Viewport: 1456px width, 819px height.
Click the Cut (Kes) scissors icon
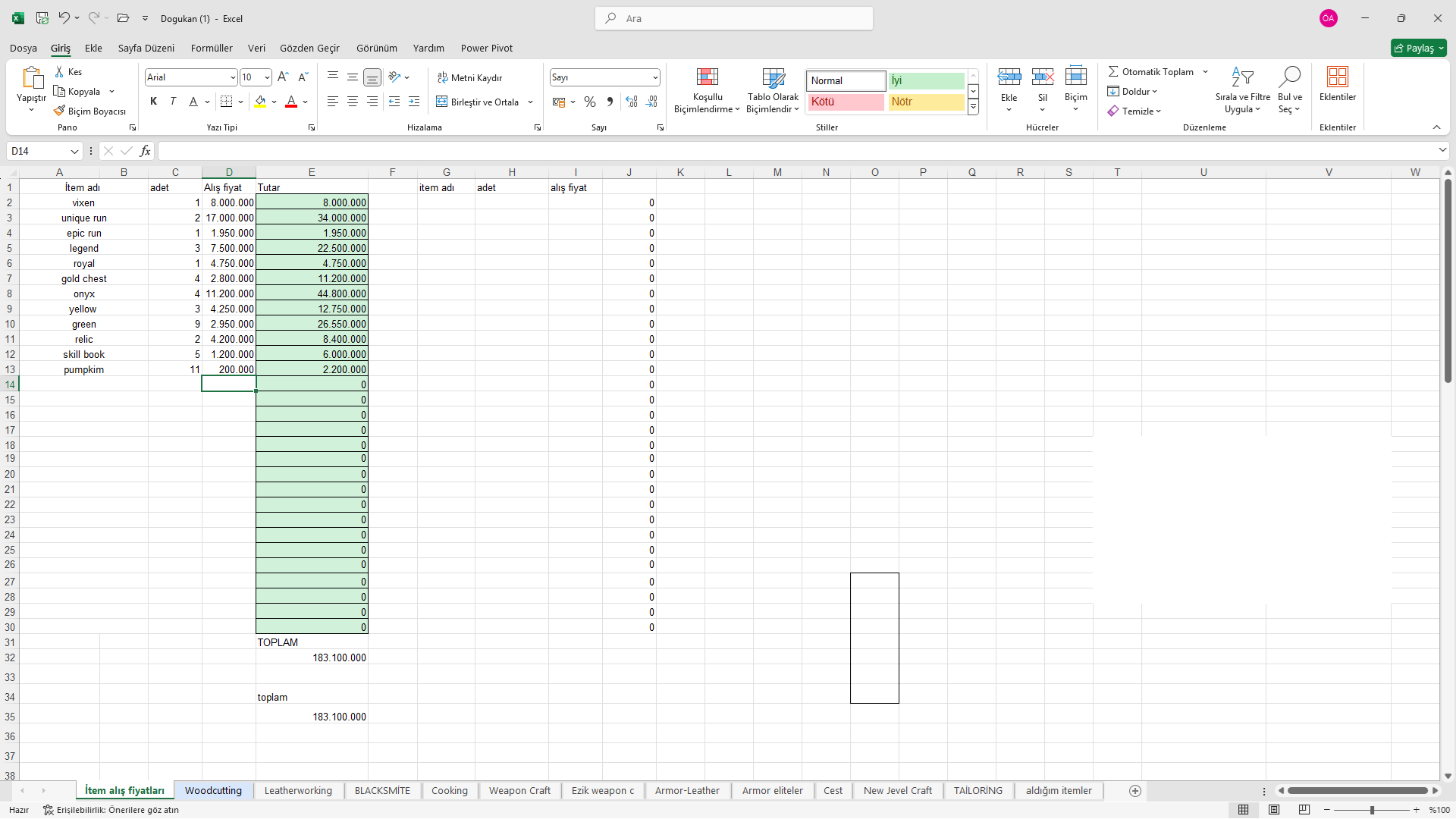59,72
